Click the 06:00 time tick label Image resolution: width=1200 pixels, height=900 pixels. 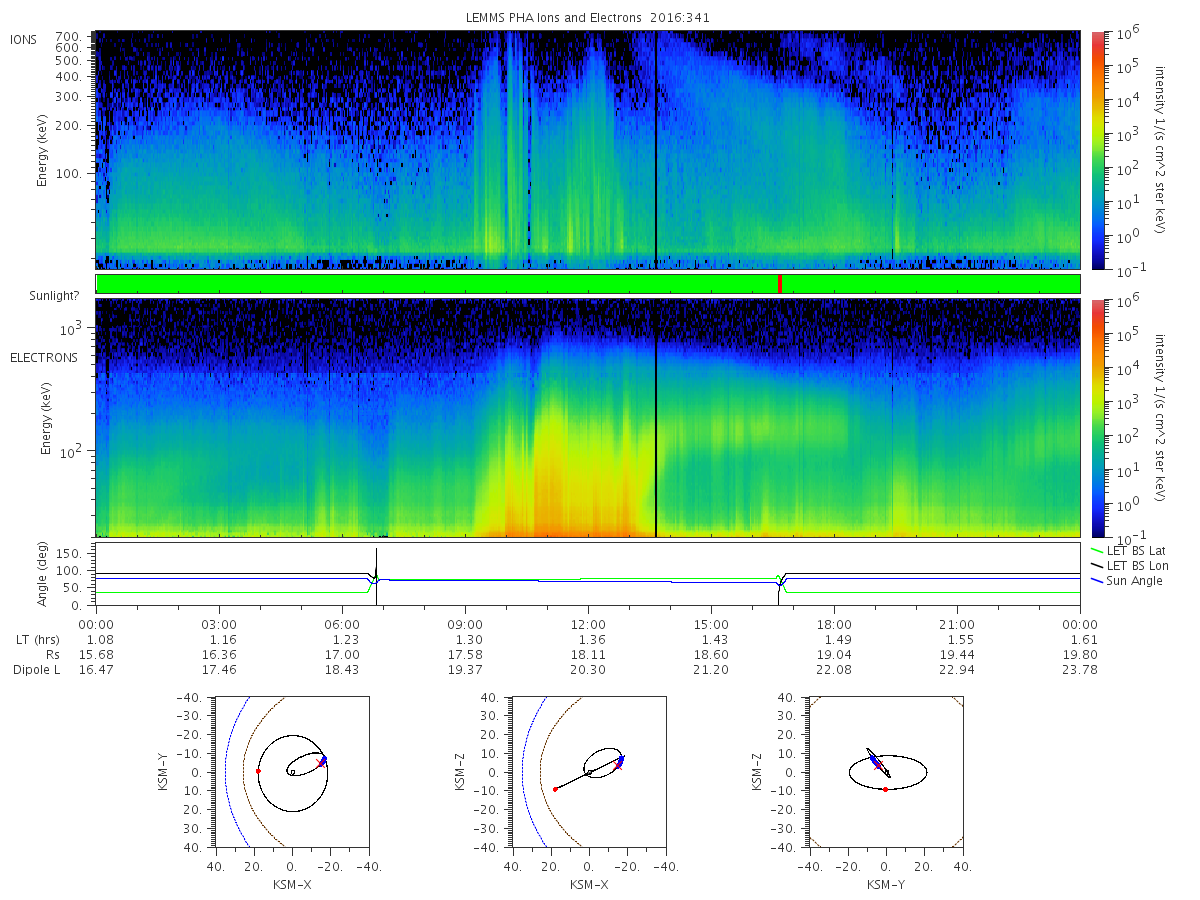342,625
